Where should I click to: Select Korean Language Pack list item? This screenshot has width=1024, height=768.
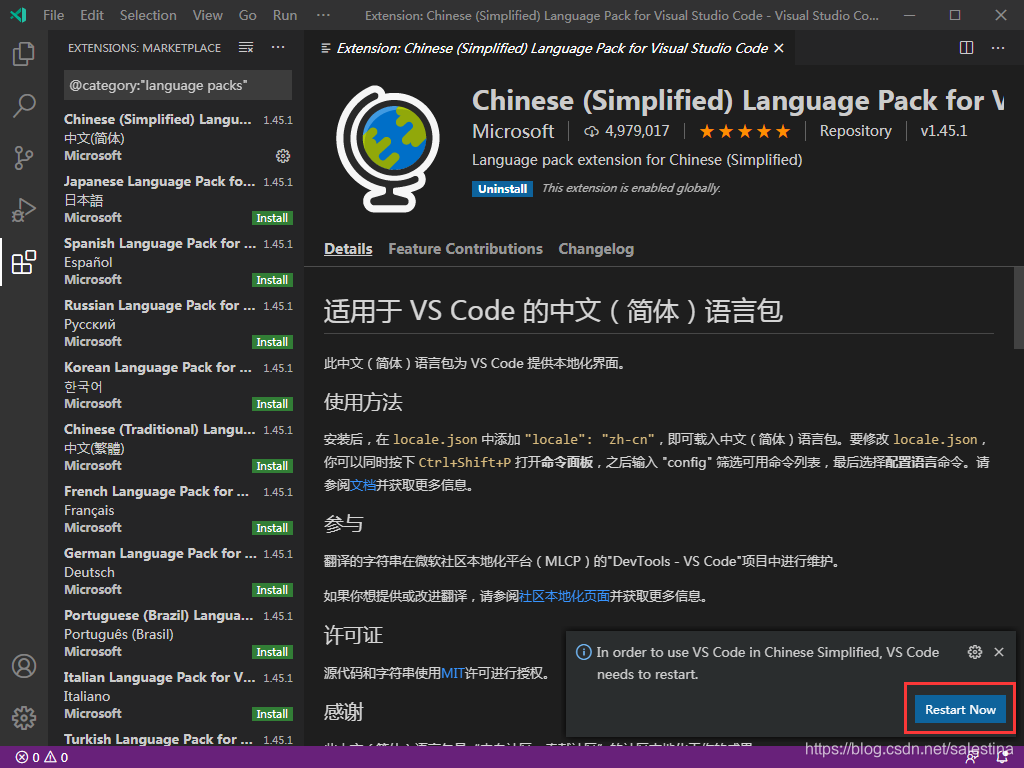[x=176, y=385]
